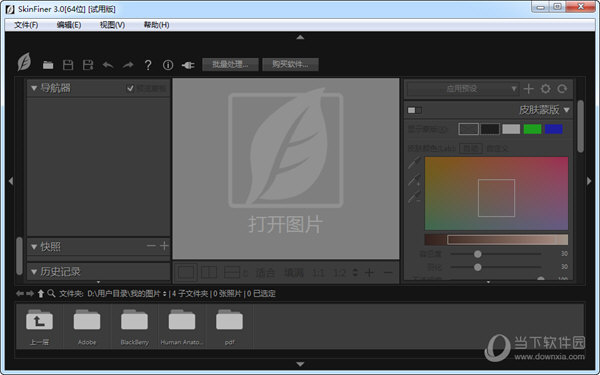This screenshot has width=600, height=375.
Task: Select the add-color eyedropper with plus
Action: tap(414, 179)
